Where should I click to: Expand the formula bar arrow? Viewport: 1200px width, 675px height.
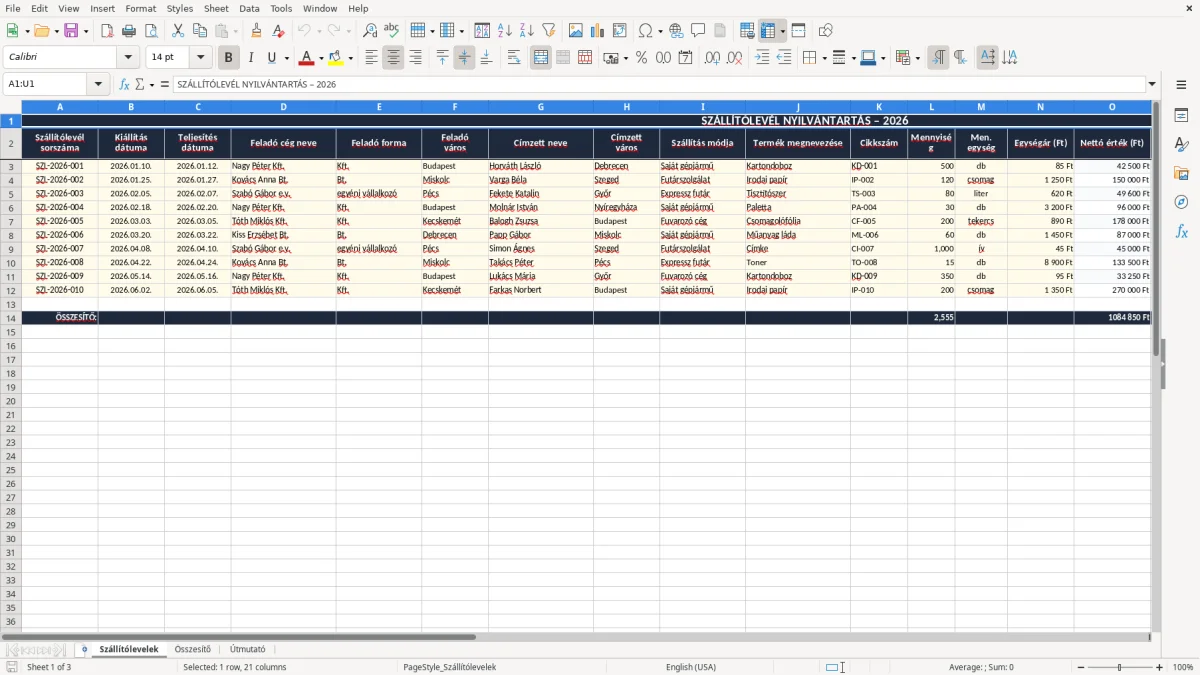1152,85
